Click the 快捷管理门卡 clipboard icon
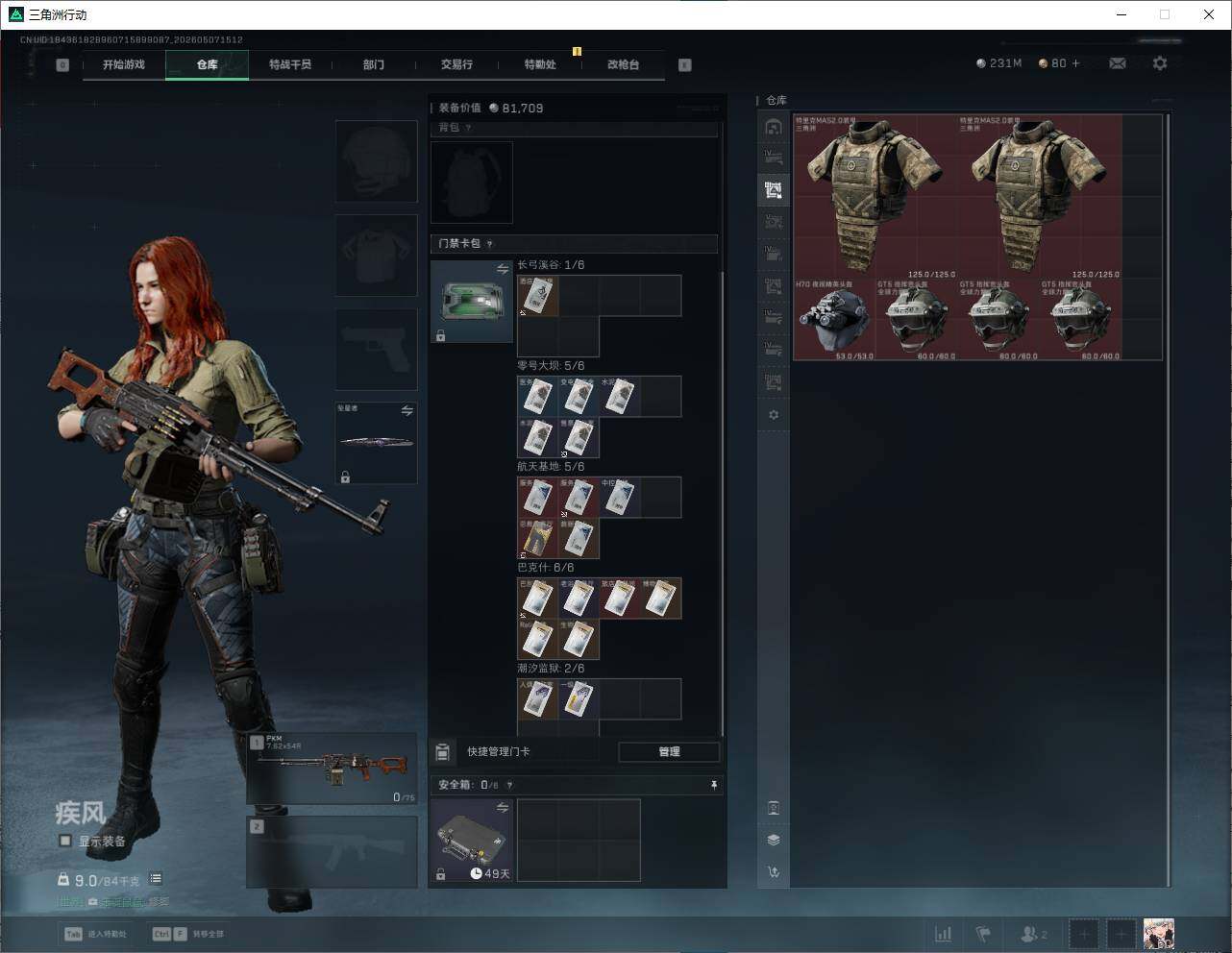 [x=443, y=752]
